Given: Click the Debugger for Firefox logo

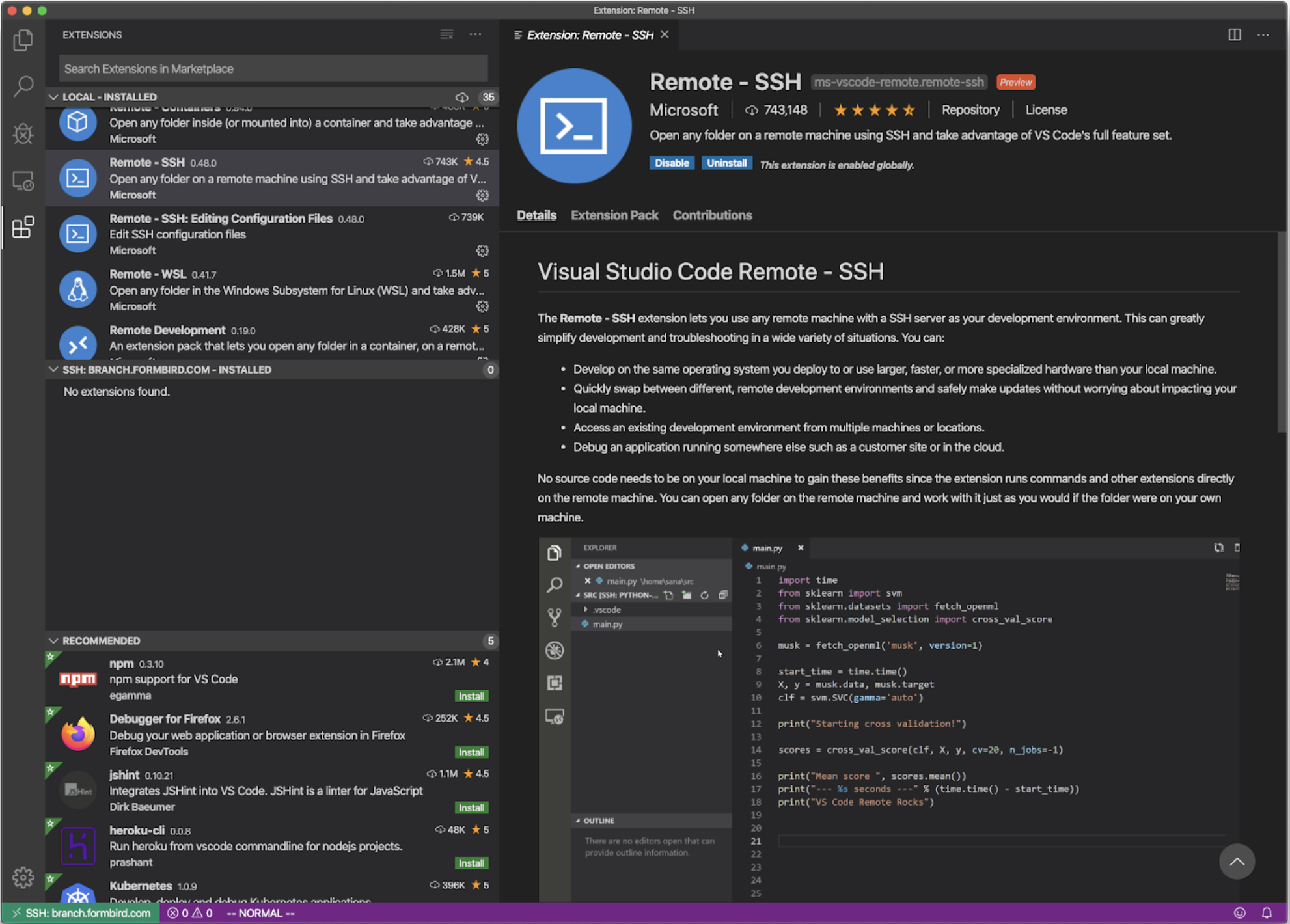Looking at the screenshot, I should (78, 734).
